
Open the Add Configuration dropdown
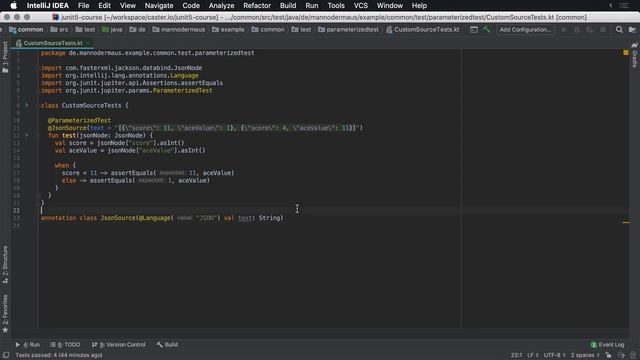click(x=525, y=29)
